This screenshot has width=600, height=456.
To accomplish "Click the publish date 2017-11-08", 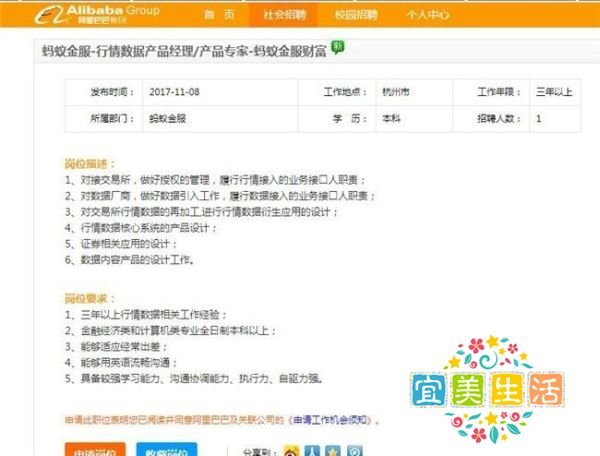I will click(174, 92).
